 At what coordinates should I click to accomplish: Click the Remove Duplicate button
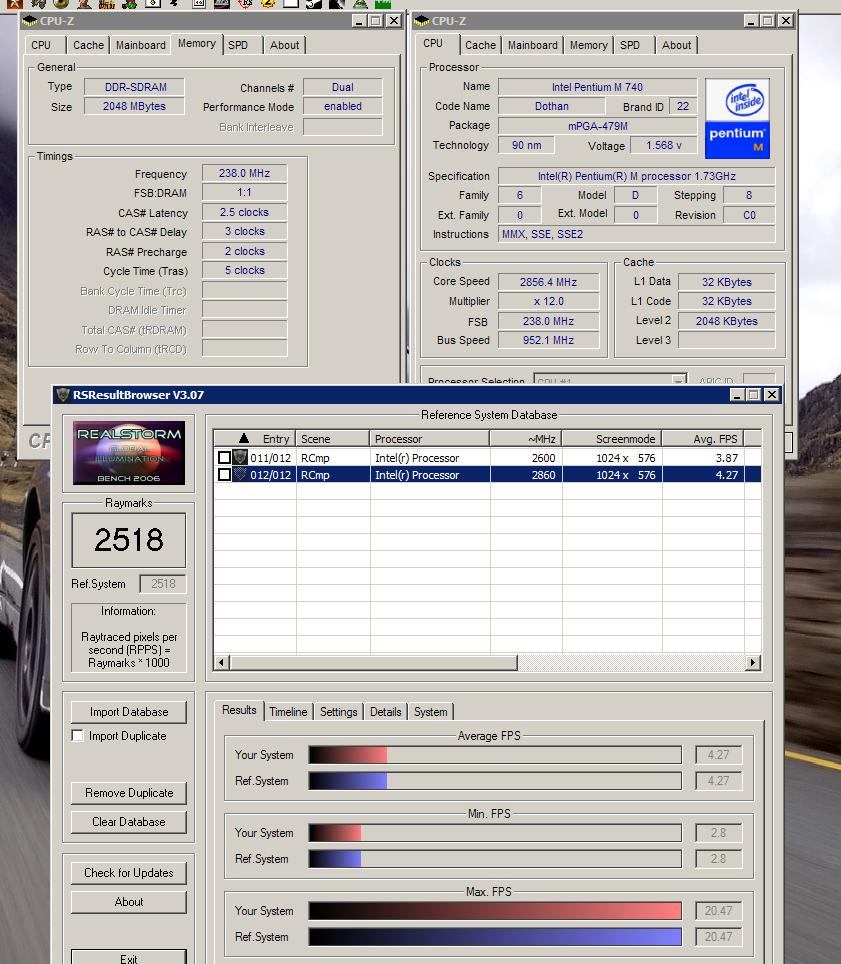point(129,793)
